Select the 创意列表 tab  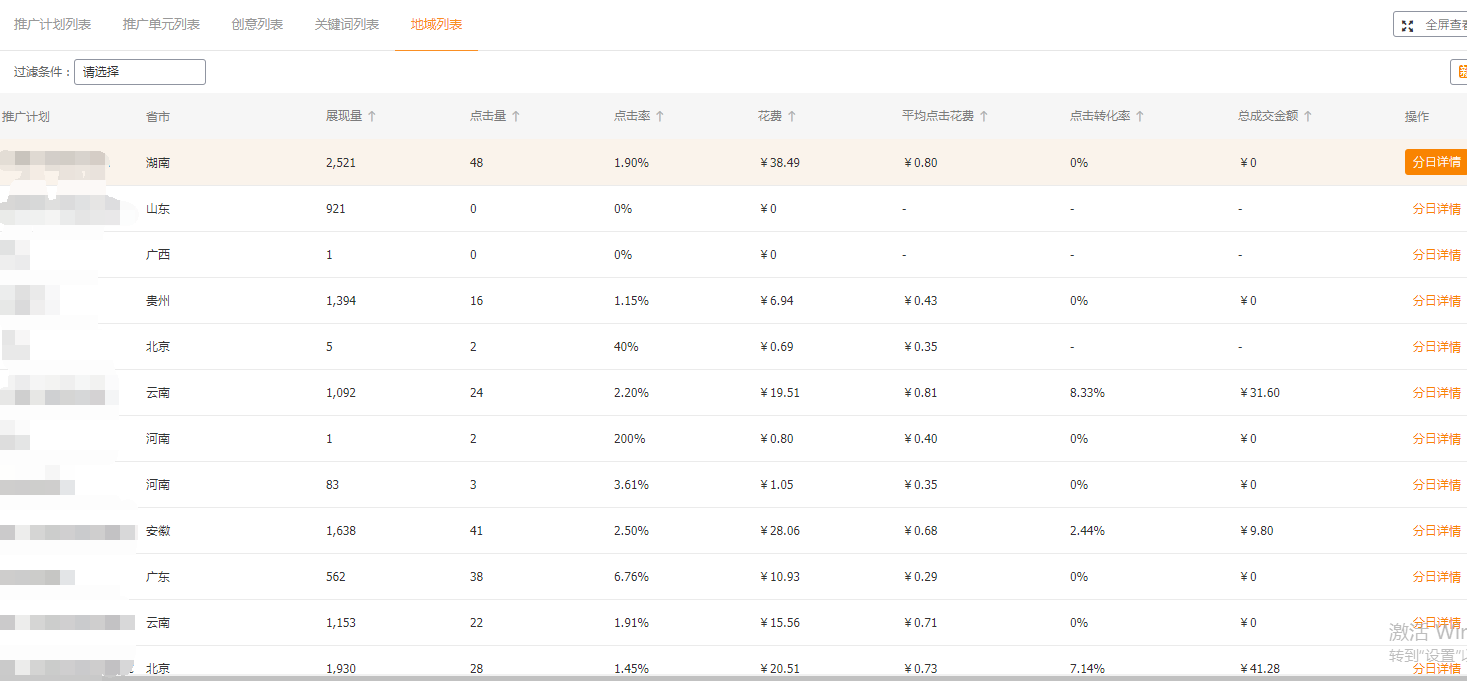click(x=257, y=24)
